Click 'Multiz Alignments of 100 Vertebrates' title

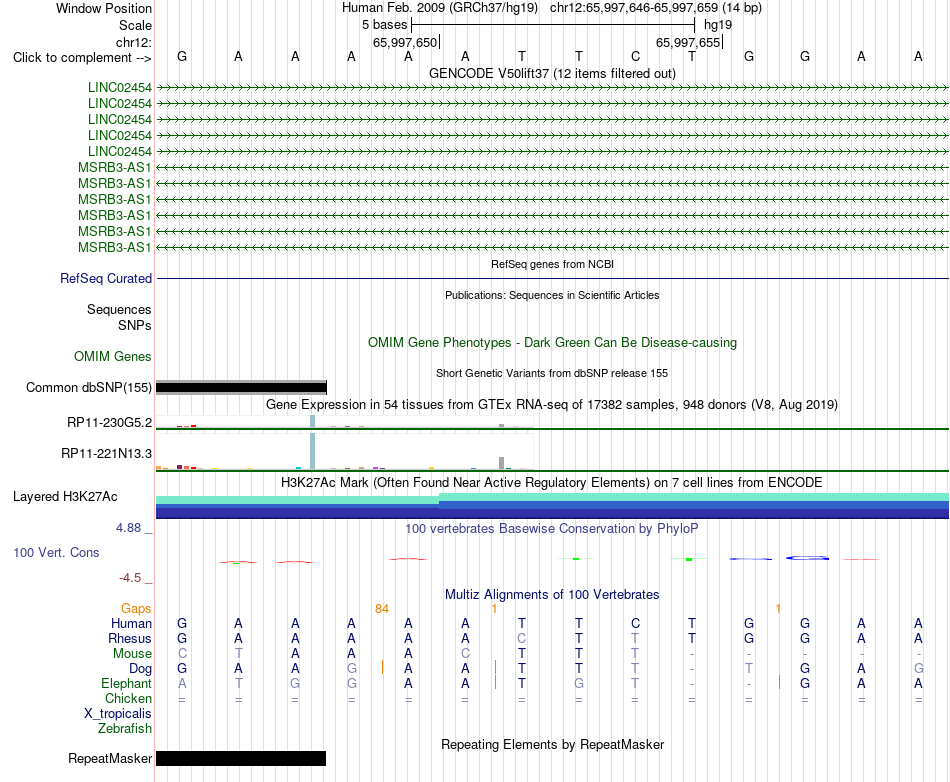552,594
